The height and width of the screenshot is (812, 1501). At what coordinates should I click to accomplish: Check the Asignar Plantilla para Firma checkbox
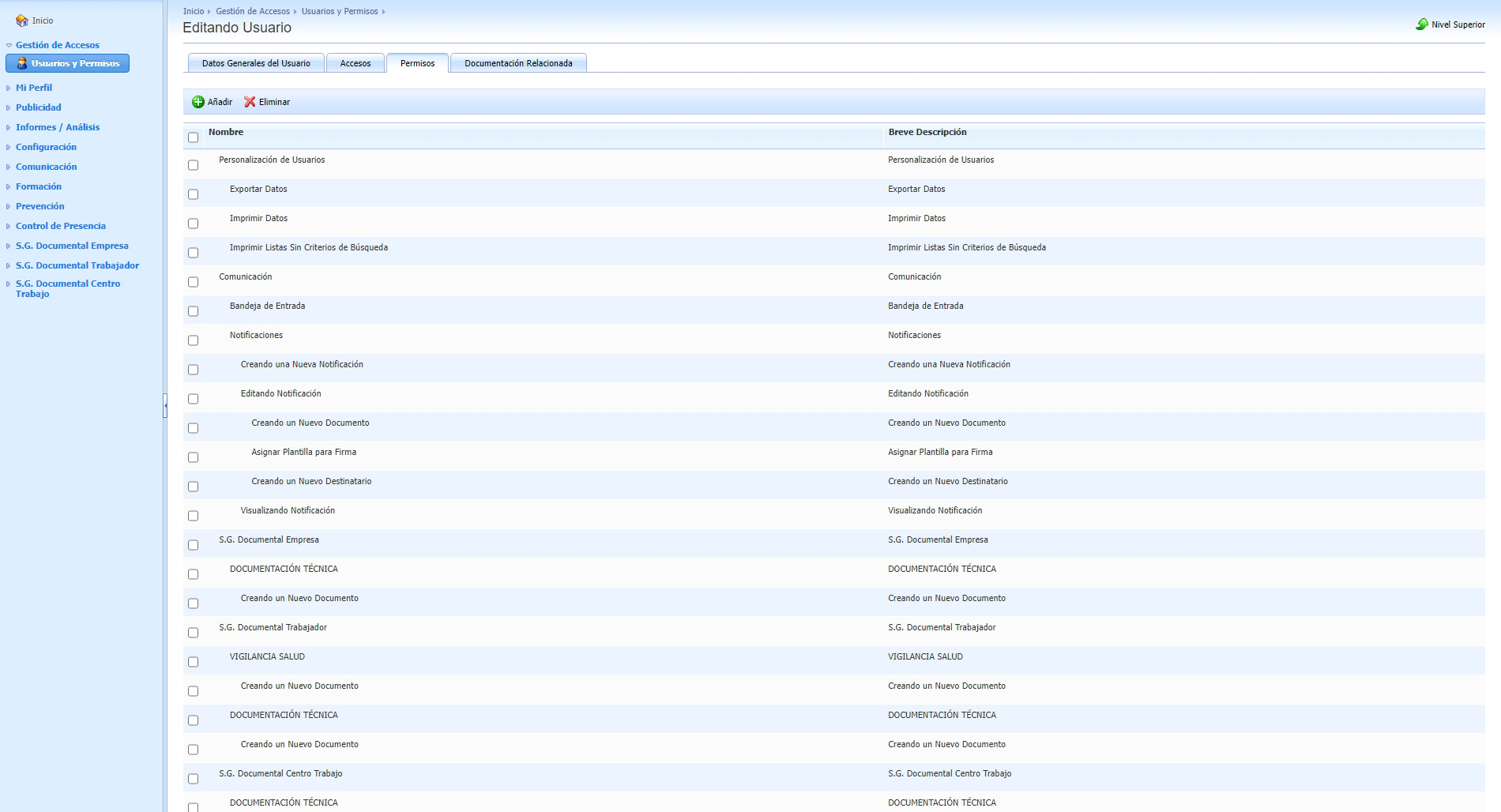click(x=193, y=457)
